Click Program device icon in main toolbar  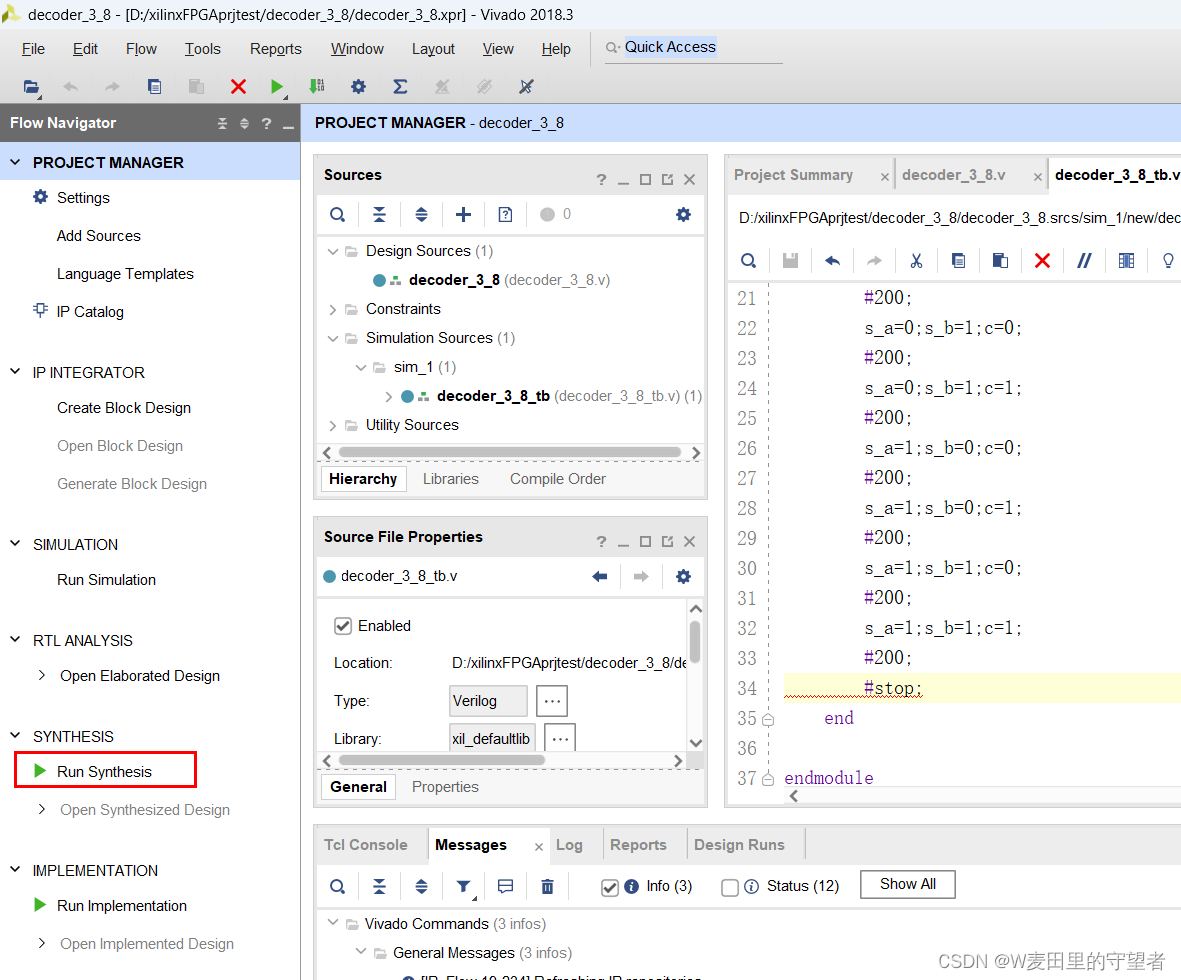pos(317,87)
